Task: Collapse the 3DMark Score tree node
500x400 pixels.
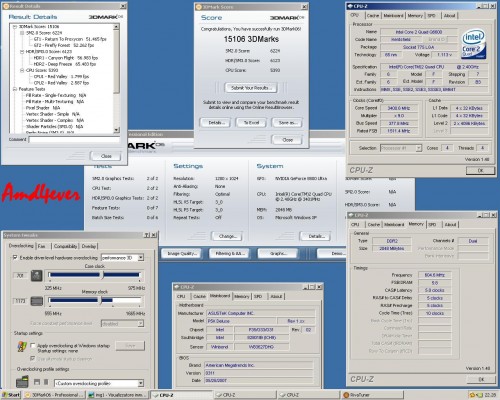Action: tap(15, 27)
